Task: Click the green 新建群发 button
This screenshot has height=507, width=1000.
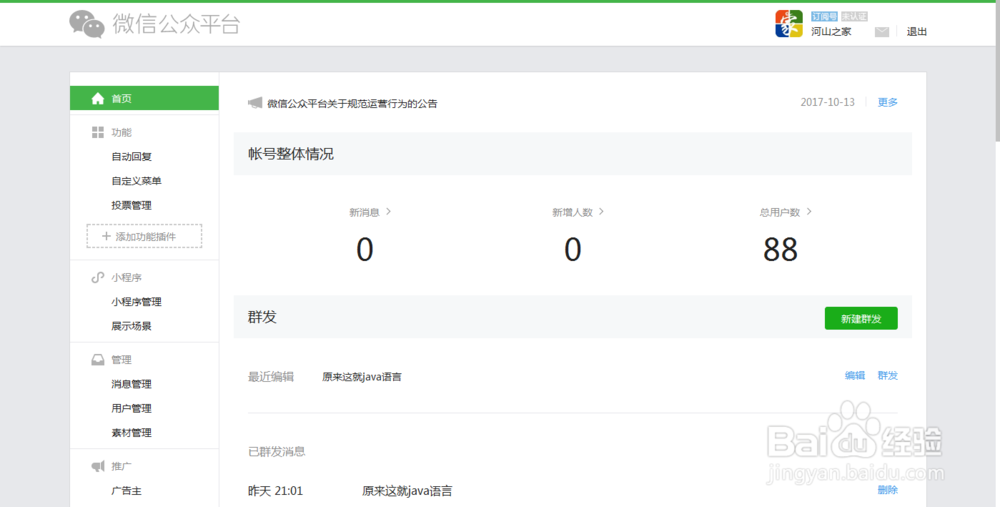Action: 861,318
